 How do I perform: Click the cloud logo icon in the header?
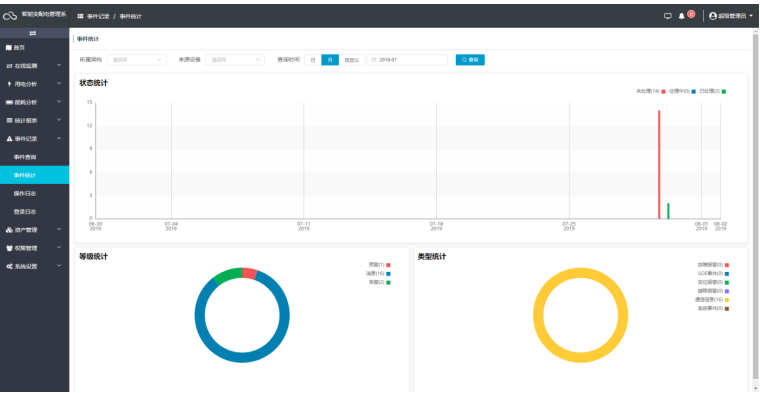tap(10, 16)
